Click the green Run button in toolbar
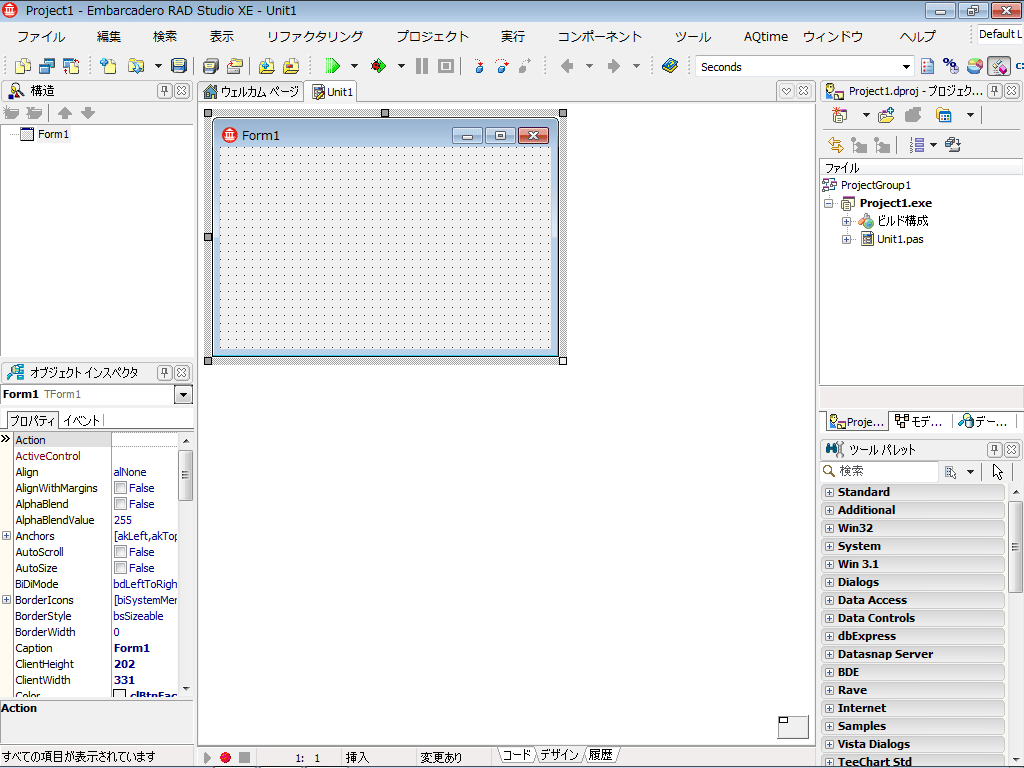This screenshot has height=768, width=1024. point(332,66)
